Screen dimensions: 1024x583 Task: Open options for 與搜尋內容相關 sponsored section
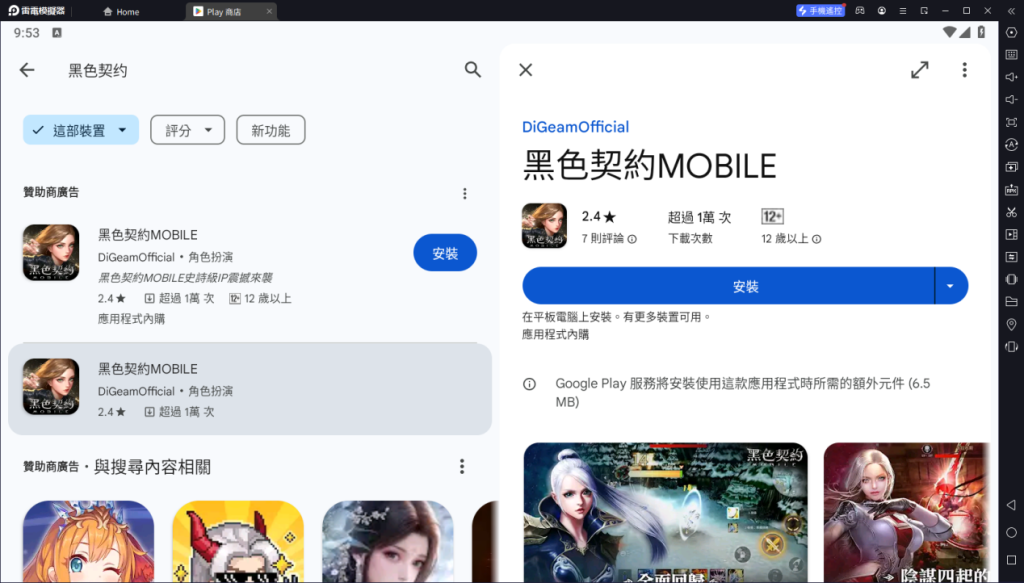462,466
